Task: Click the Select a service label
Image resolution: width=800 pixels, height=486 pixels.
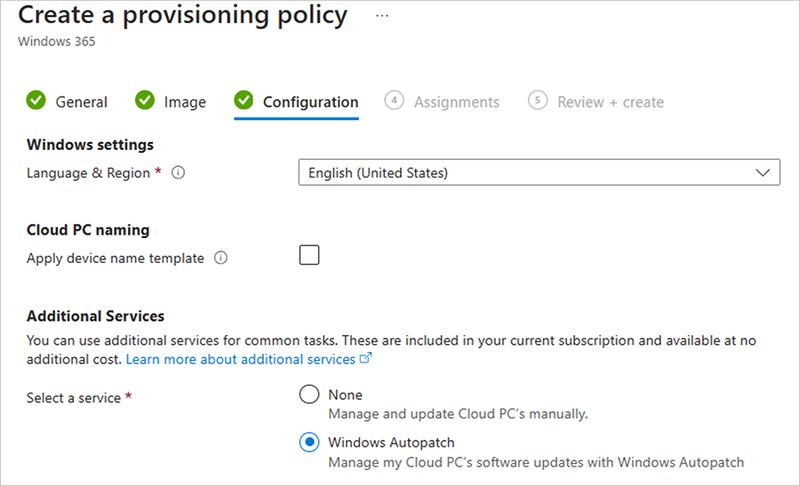Action: pos(73,398)
